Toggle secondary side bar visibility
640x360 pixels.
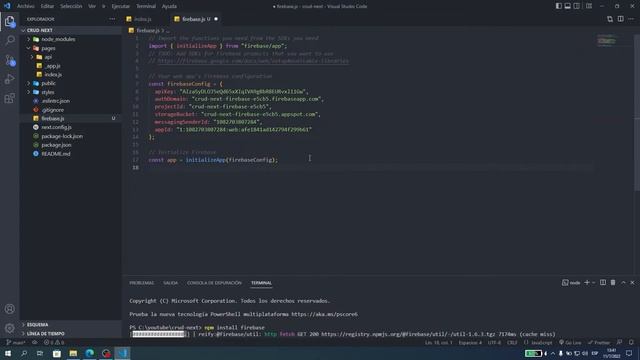pyautogui.click(x=577, y=6)
